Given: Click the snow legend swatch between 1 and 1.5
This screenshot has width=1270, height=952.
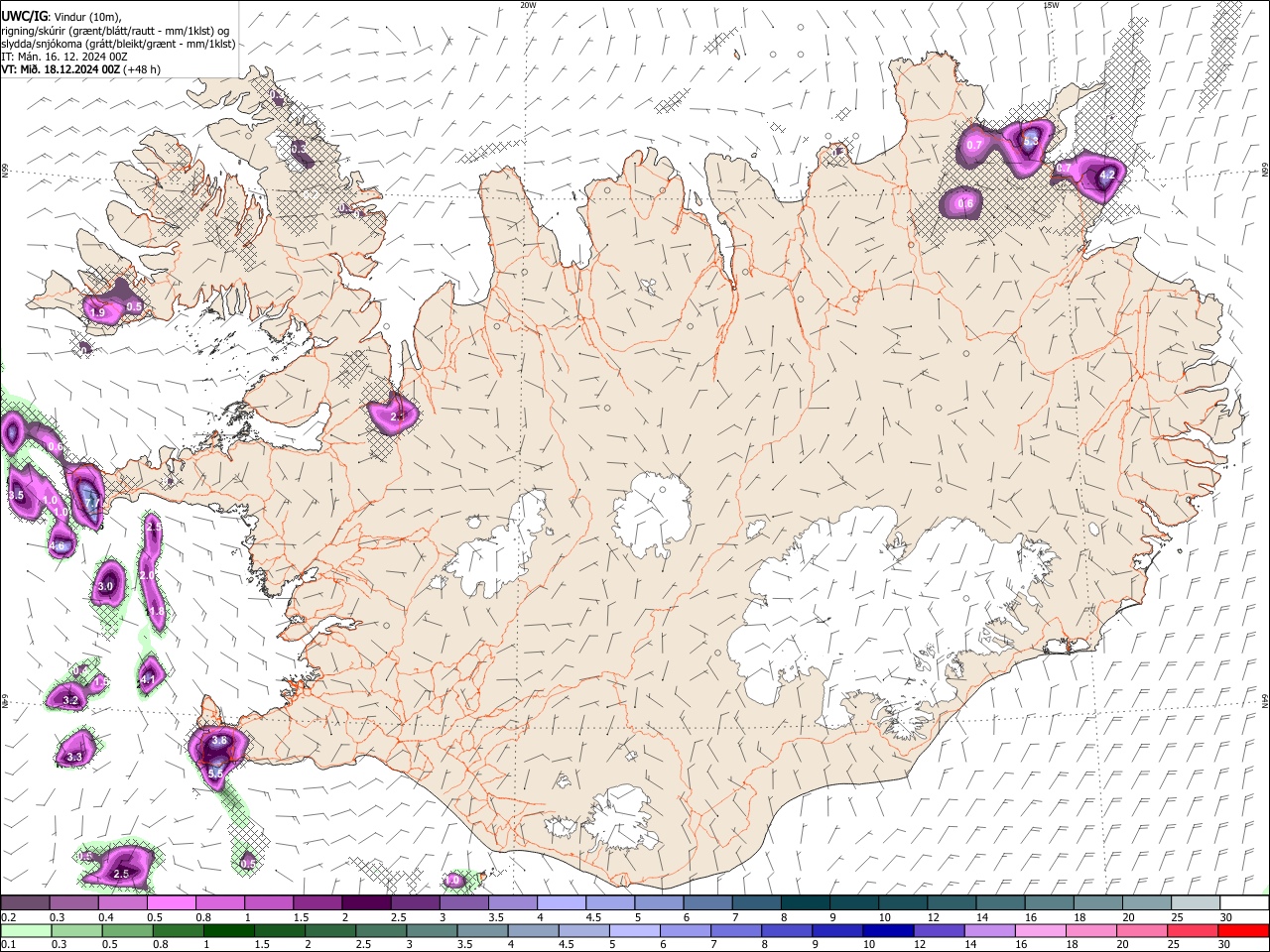Looking at the screenshot, I should pos(269,903).
